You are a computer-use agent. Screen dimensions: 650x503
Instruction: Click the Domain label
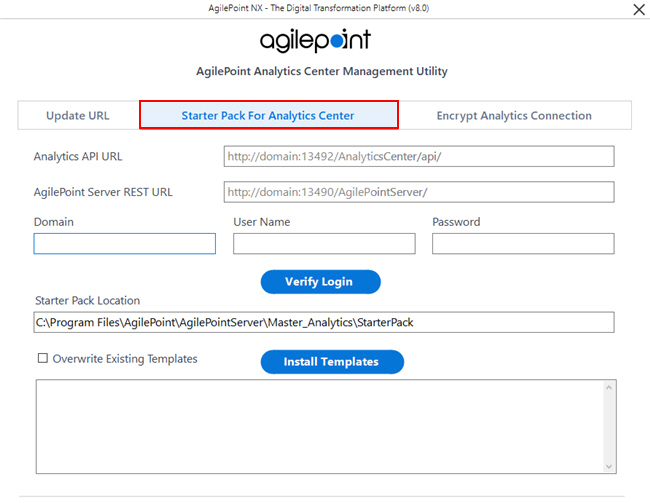(x=54, y=222)
